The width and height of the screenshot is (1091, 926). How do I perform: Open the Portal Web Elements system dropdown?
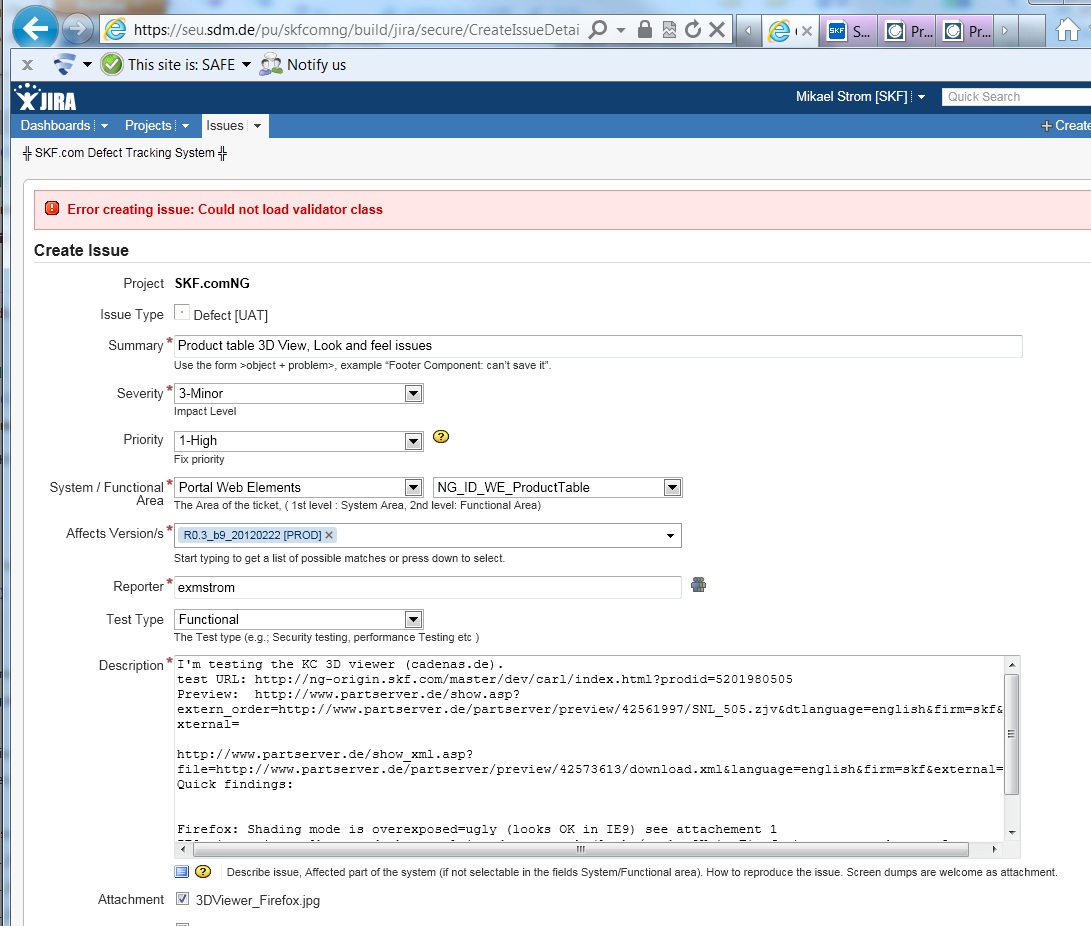pos(298,488)
